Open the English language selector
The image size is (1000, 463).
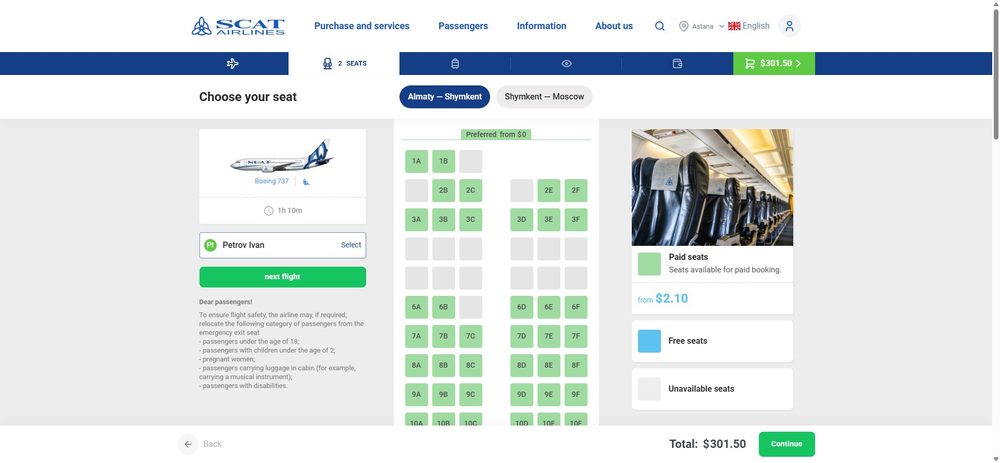tap(749, 26)
